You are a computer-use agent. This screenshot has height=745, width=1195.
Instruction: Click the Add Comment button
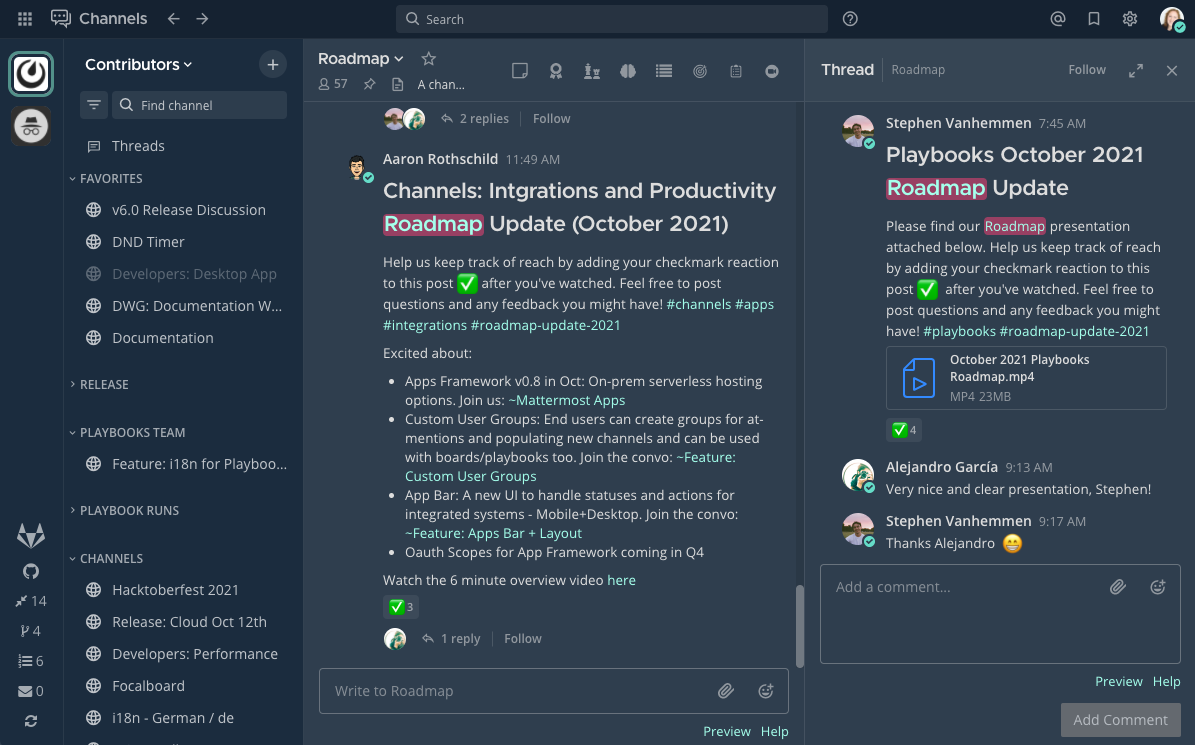tap(1121, 719)
